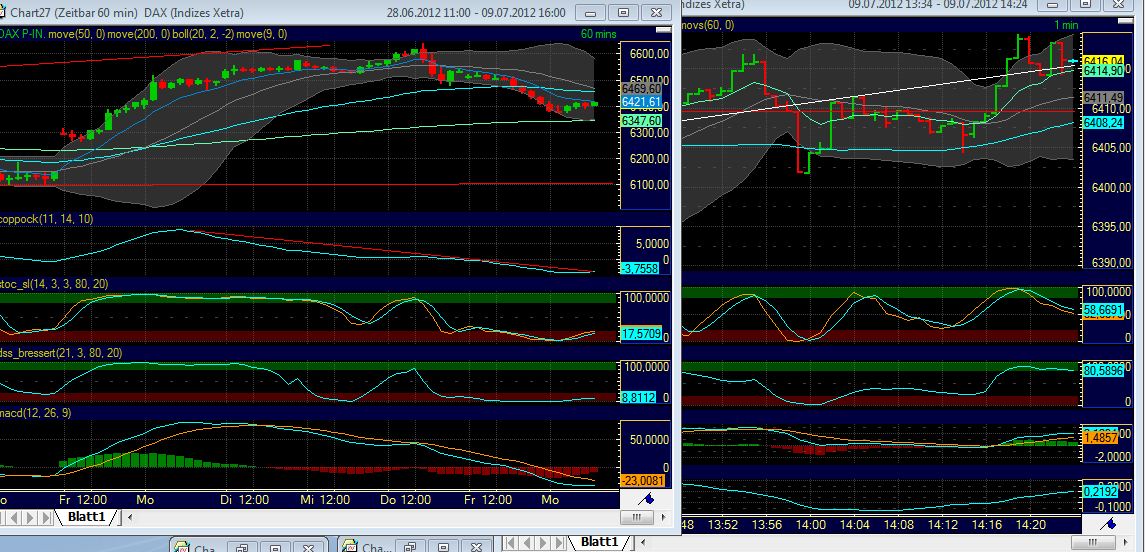The image size is (1145, 552).
Task: Click Chart27 horizontal scrollbar left arrow
Action: (x=130, y=517)
